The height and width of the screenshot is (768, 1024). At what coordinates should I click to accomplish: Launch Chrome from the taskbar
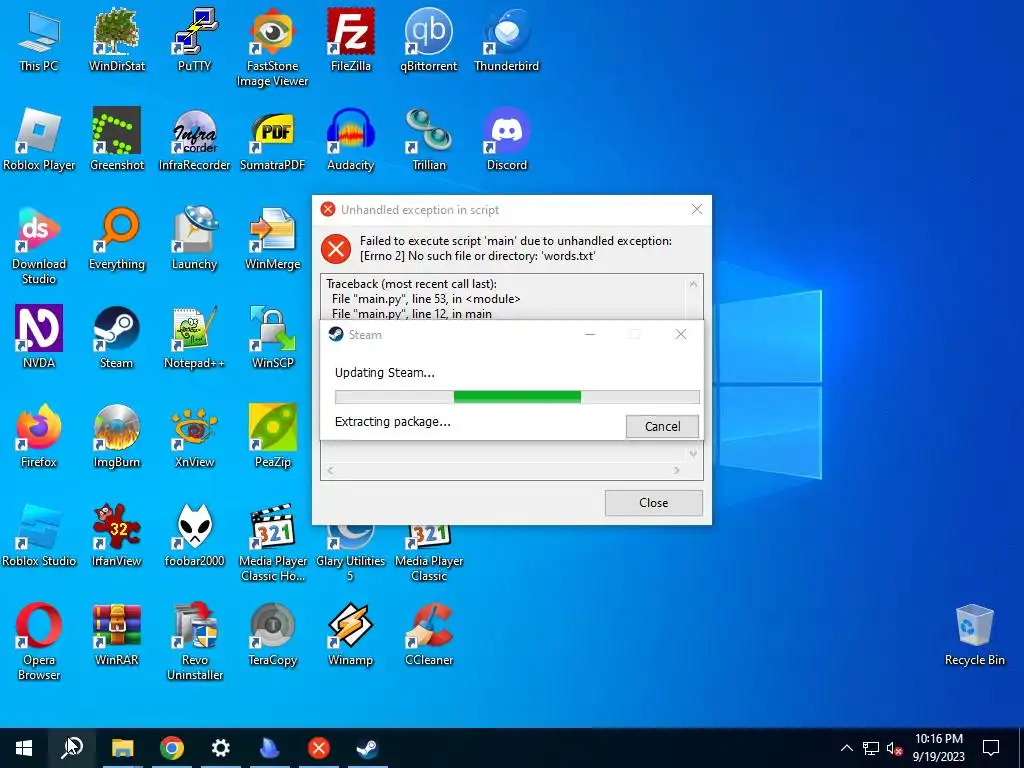pyautogui.click(x=172, y=748)
